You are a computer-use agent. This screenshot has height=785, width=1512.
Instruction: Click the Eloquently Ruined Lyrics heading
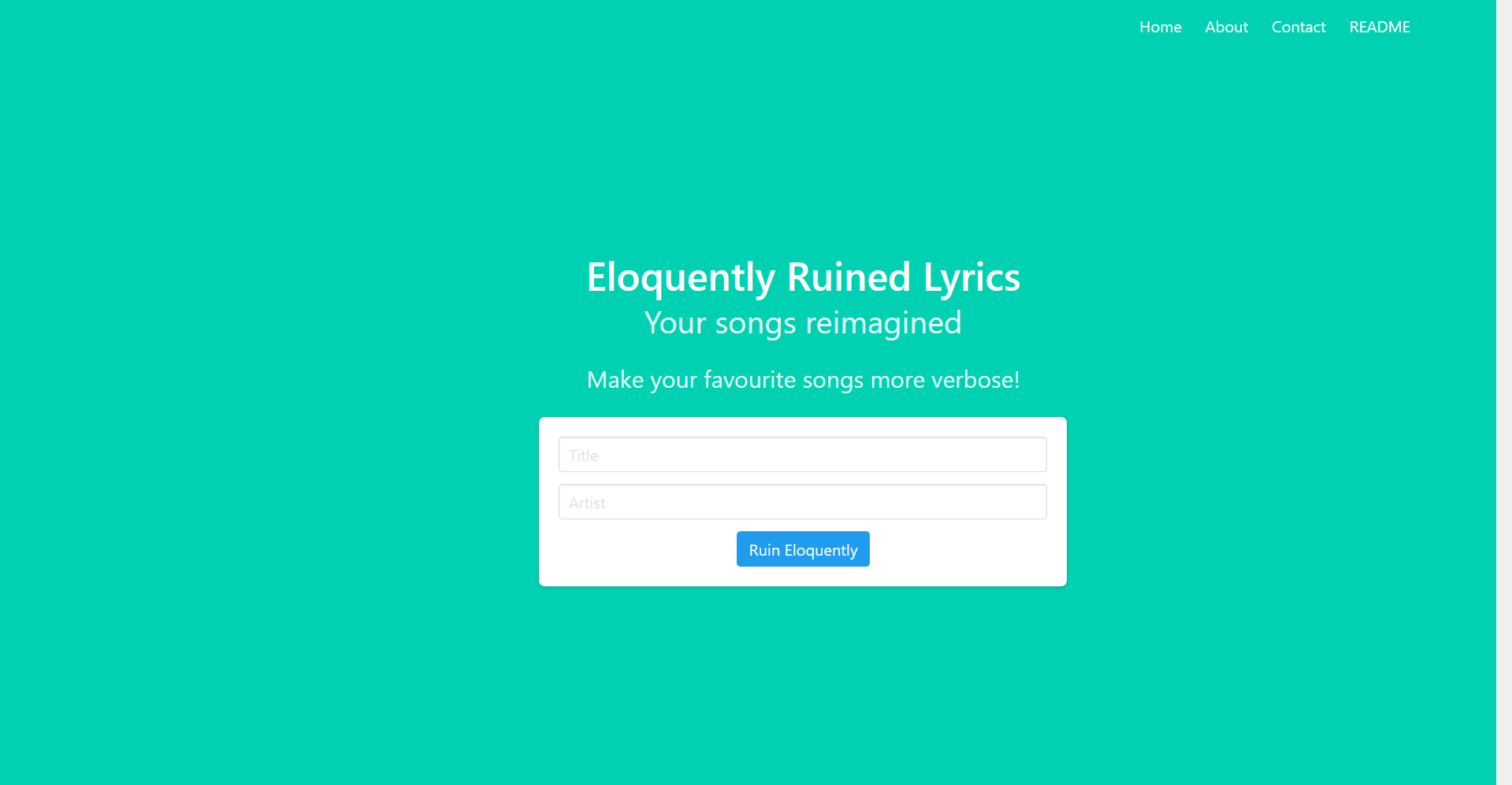coord(802,277)
